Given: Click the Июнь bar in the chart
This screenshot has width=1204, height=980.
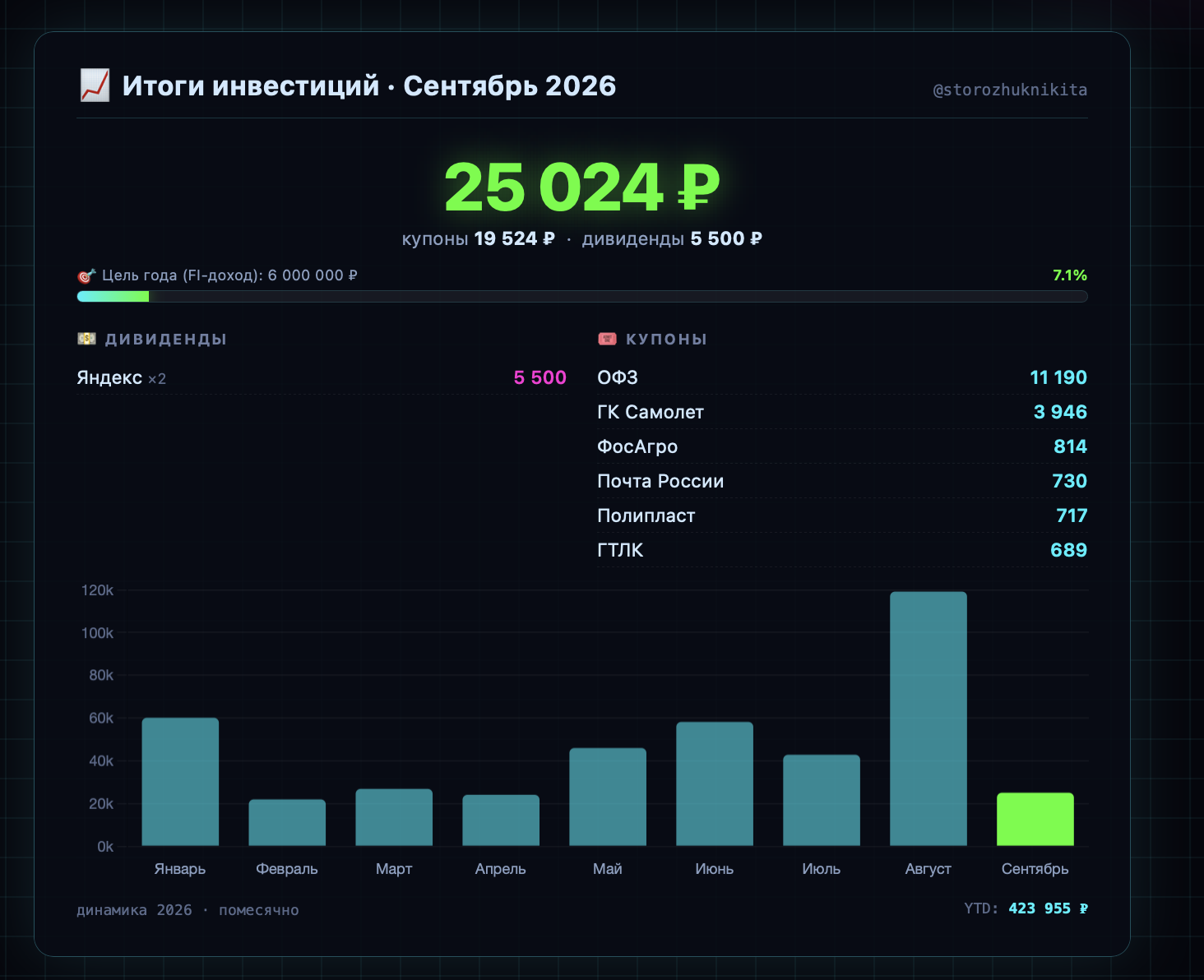Looking at the screenshot, I should (715, 784).
